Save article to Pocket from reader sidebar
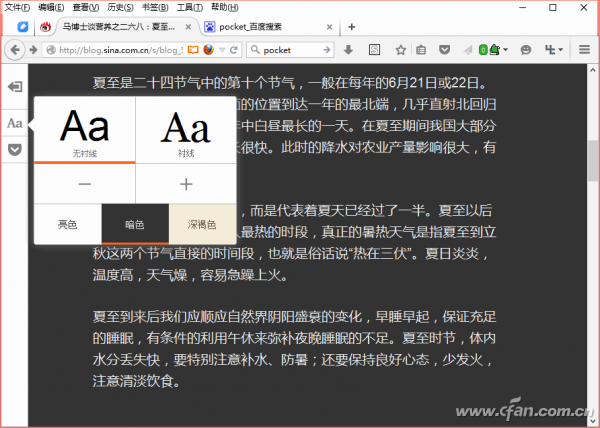Image resolution: width=600 pixels, height=428 pixels. tap(15, 150)
